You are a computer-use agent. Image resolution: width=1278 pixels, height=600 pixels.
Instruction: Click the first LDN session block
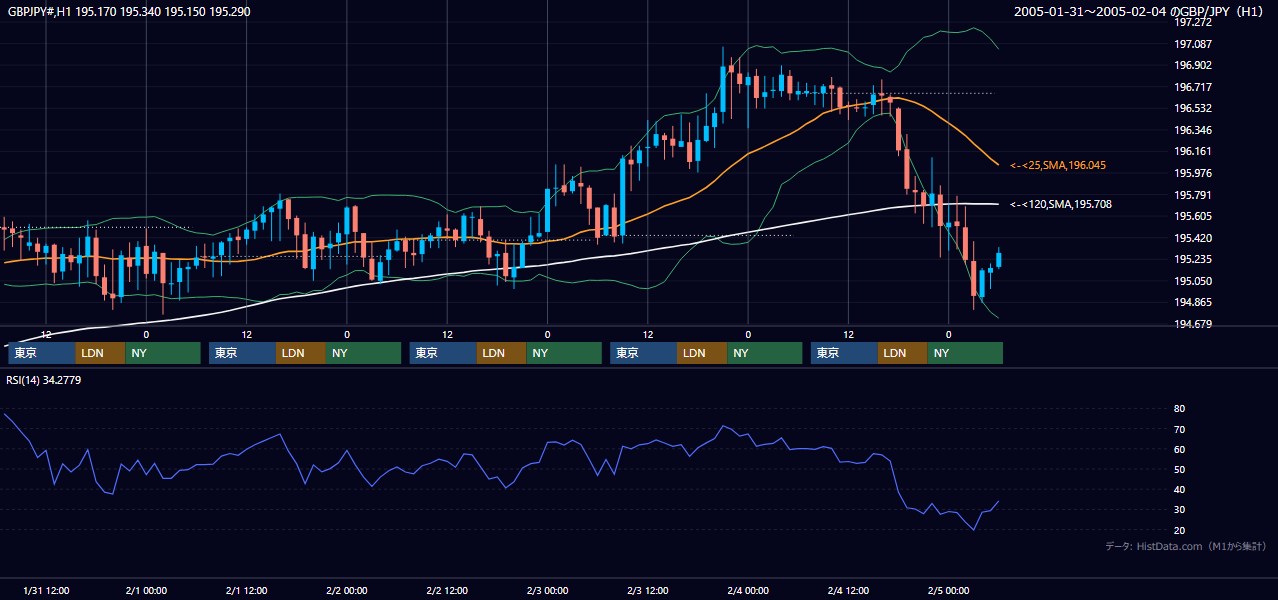100,353
